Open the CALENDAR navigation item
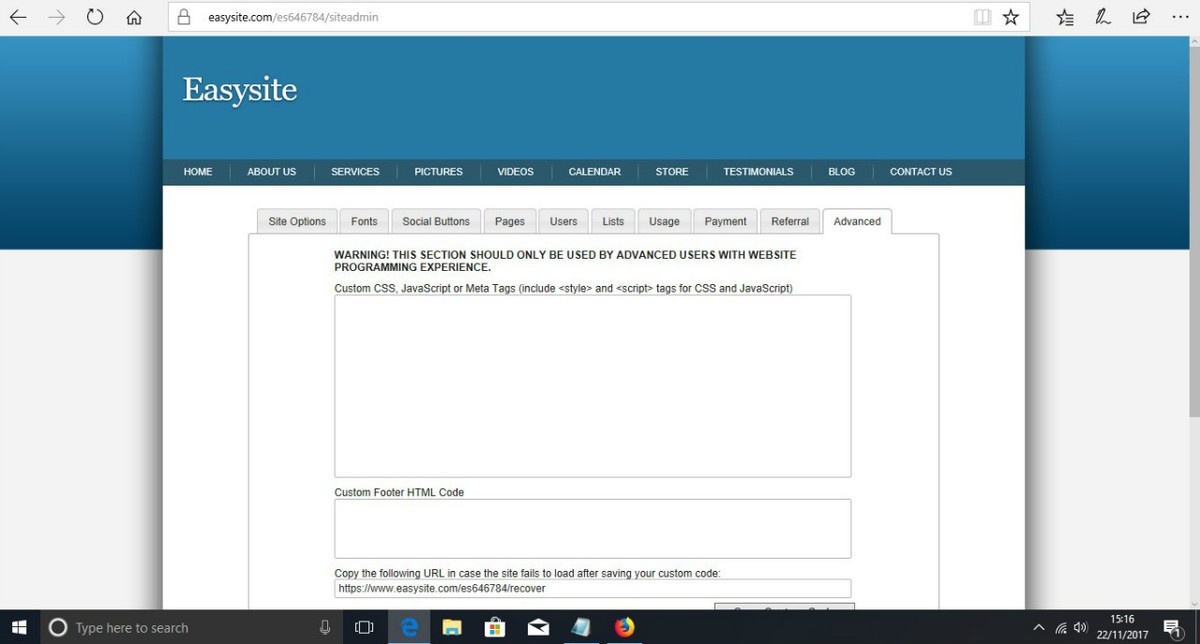Viewport: 1200px width, 644px height. pyautogui.click(x=594, y=172)
